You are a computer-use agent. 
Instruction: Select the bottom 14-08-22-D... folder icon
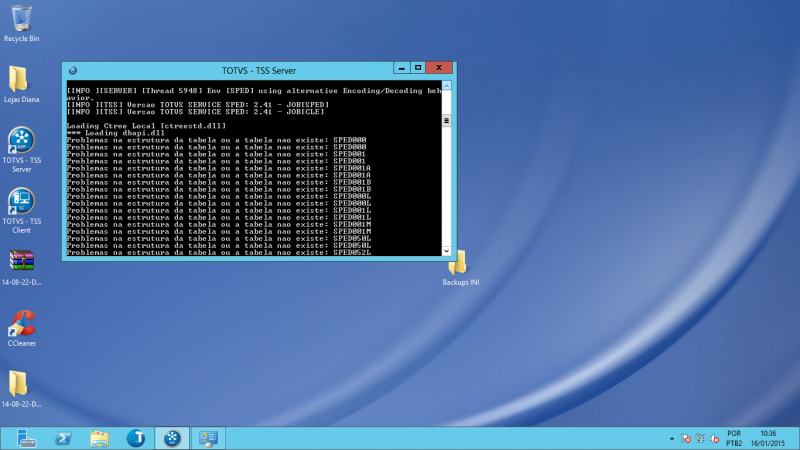pos(21,389)
